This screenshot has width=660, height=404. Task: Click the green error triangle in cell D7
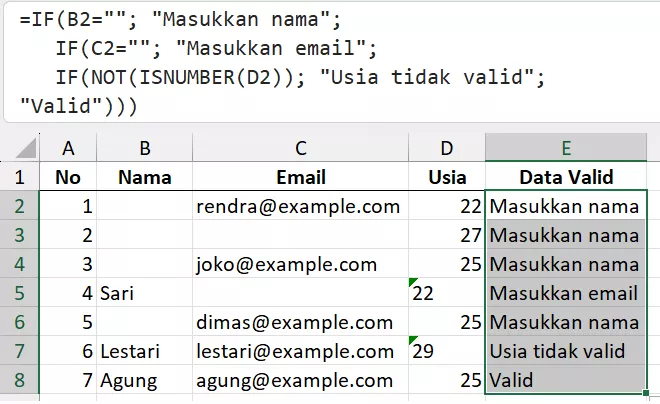[x=413, y=342]
